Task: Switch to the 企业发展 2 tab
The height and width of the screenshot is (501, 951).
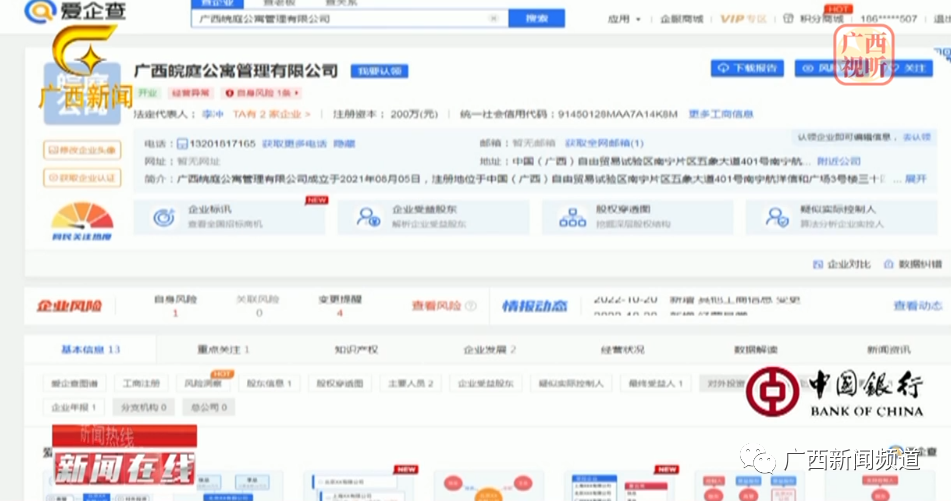Action: point(489,349)
